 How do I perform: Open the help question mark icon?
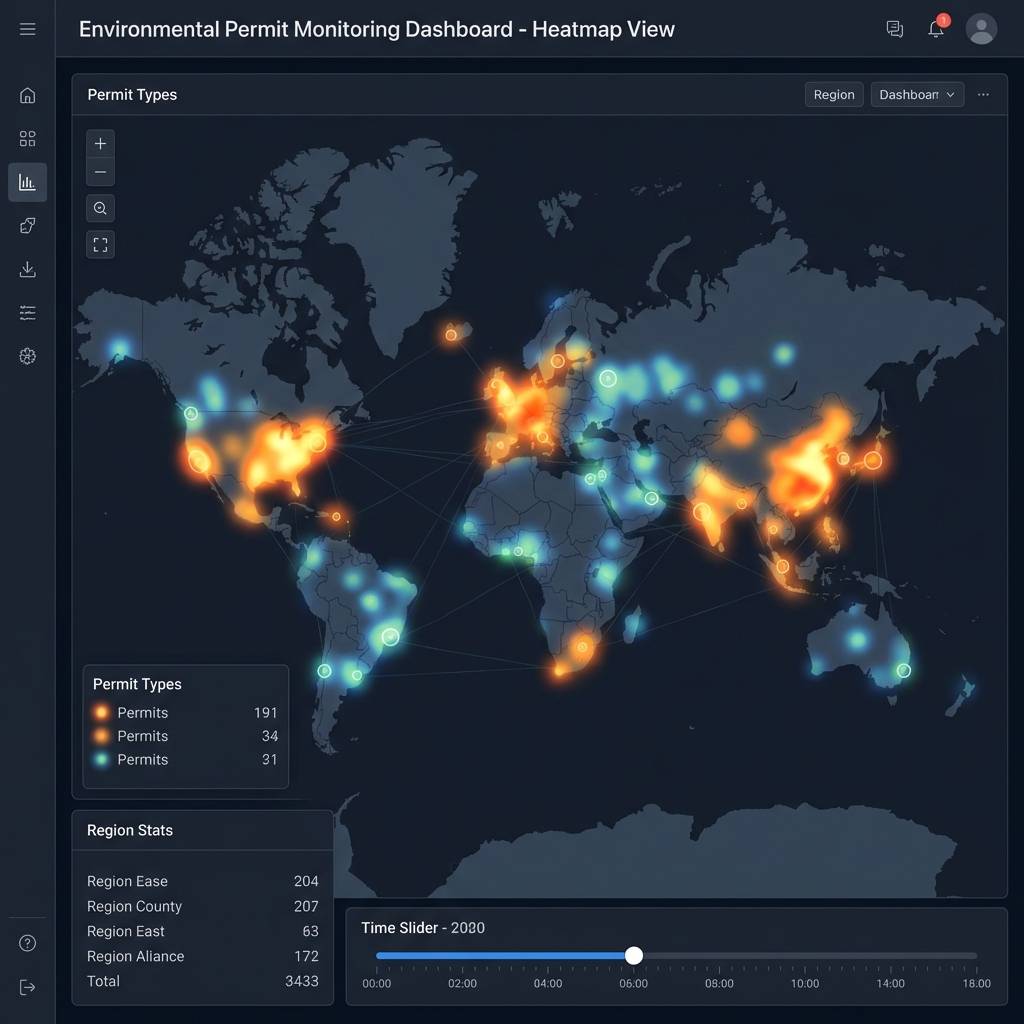click(27, 943)
